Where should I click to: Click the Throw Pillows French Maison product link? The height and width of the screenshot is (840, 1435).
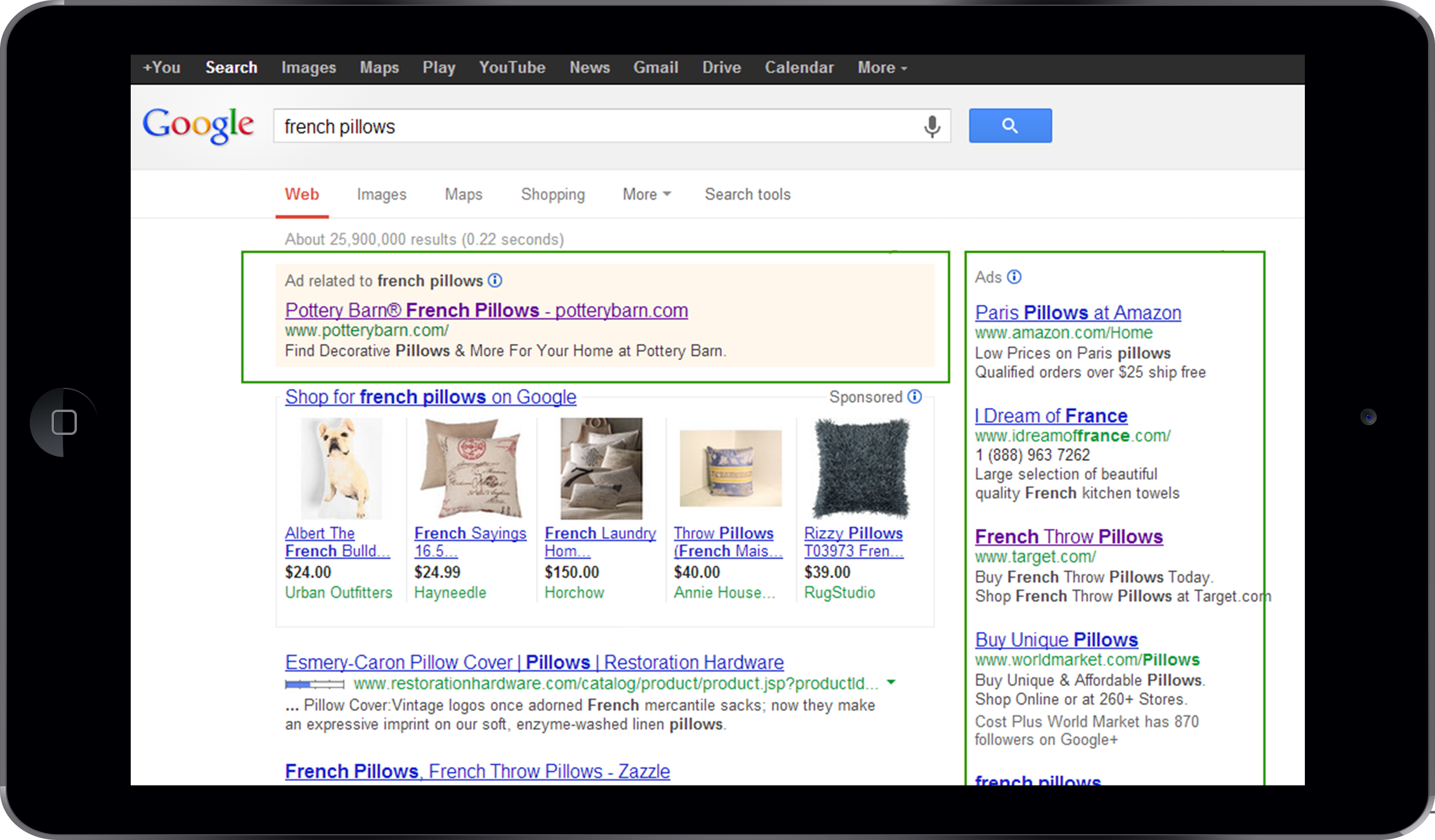(x=728, y=541)
